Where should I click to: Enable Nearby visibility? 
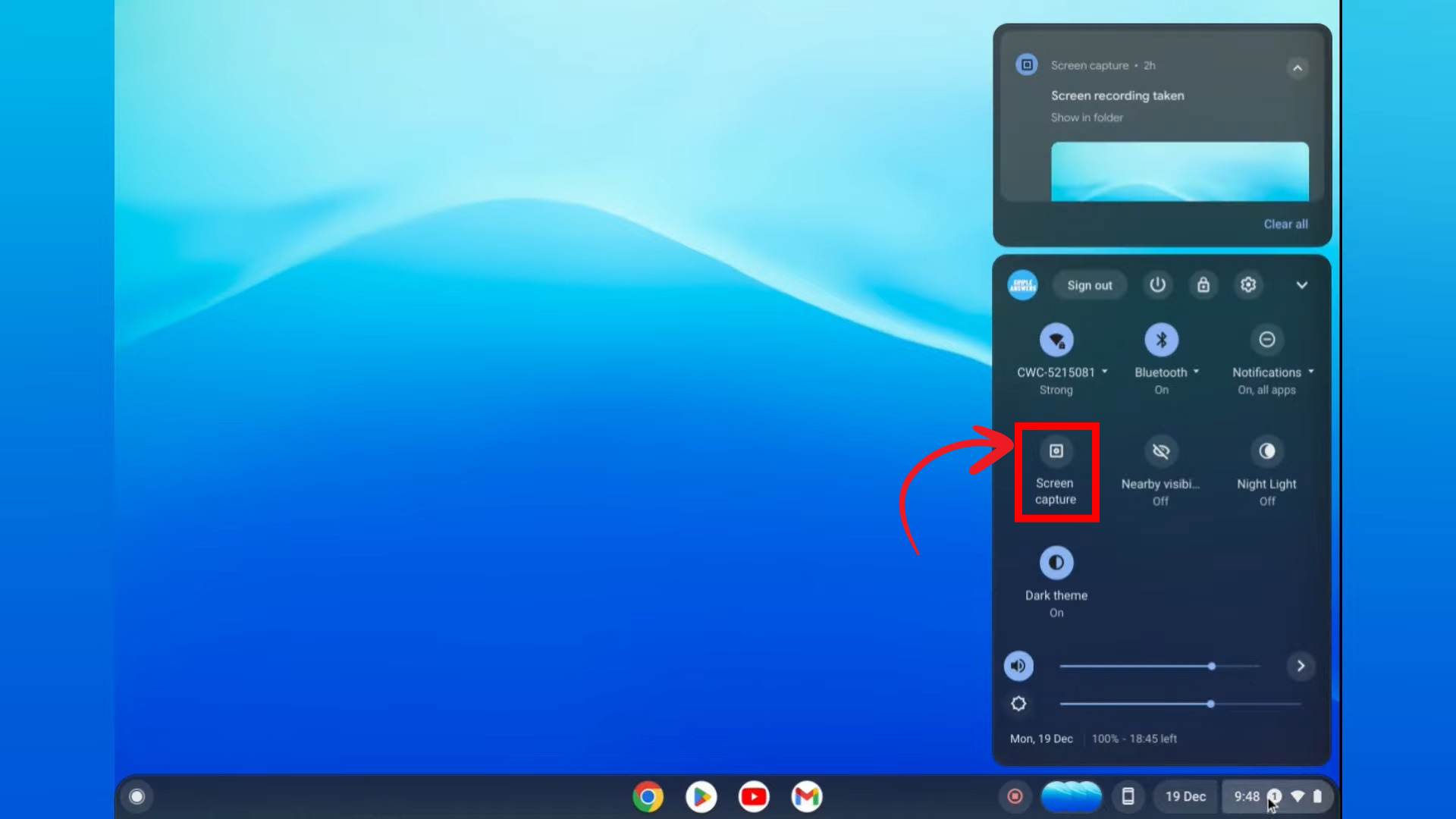tap(1160, 452)
